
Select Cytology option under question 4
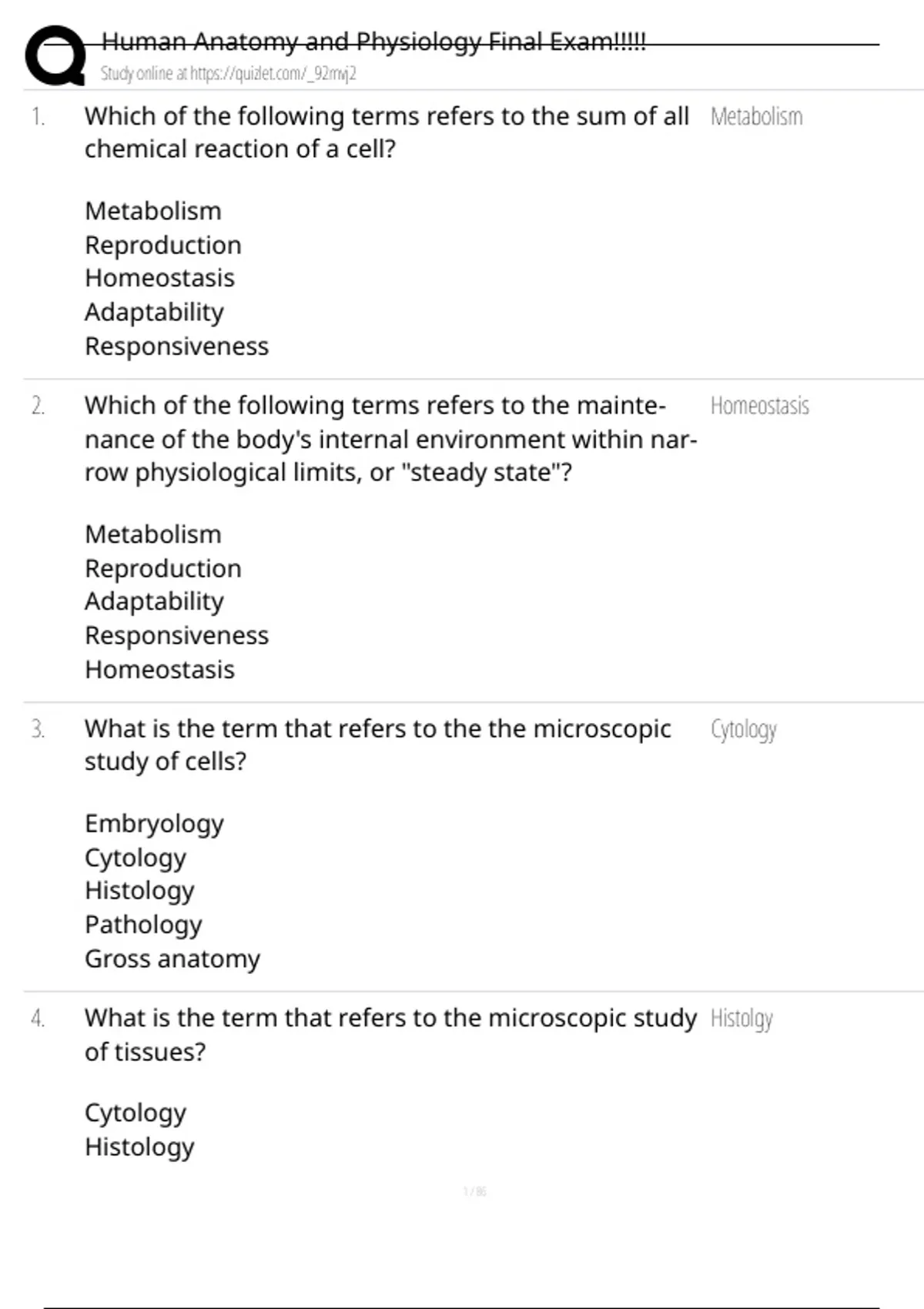136,1113
